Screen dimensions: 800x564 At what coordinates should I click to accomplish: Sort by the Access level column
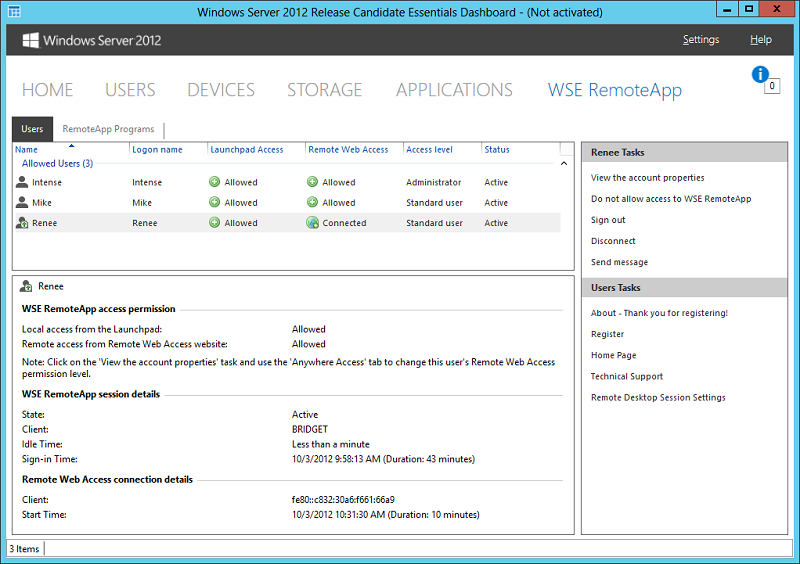429,150
